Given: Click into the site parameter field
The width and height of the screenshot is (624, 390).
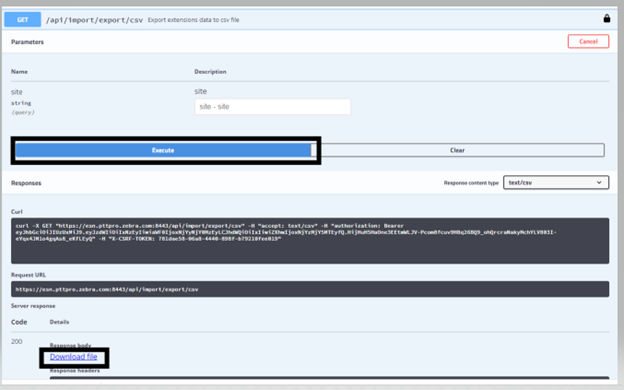Looking at the screenshot, I should click(273, 107).
